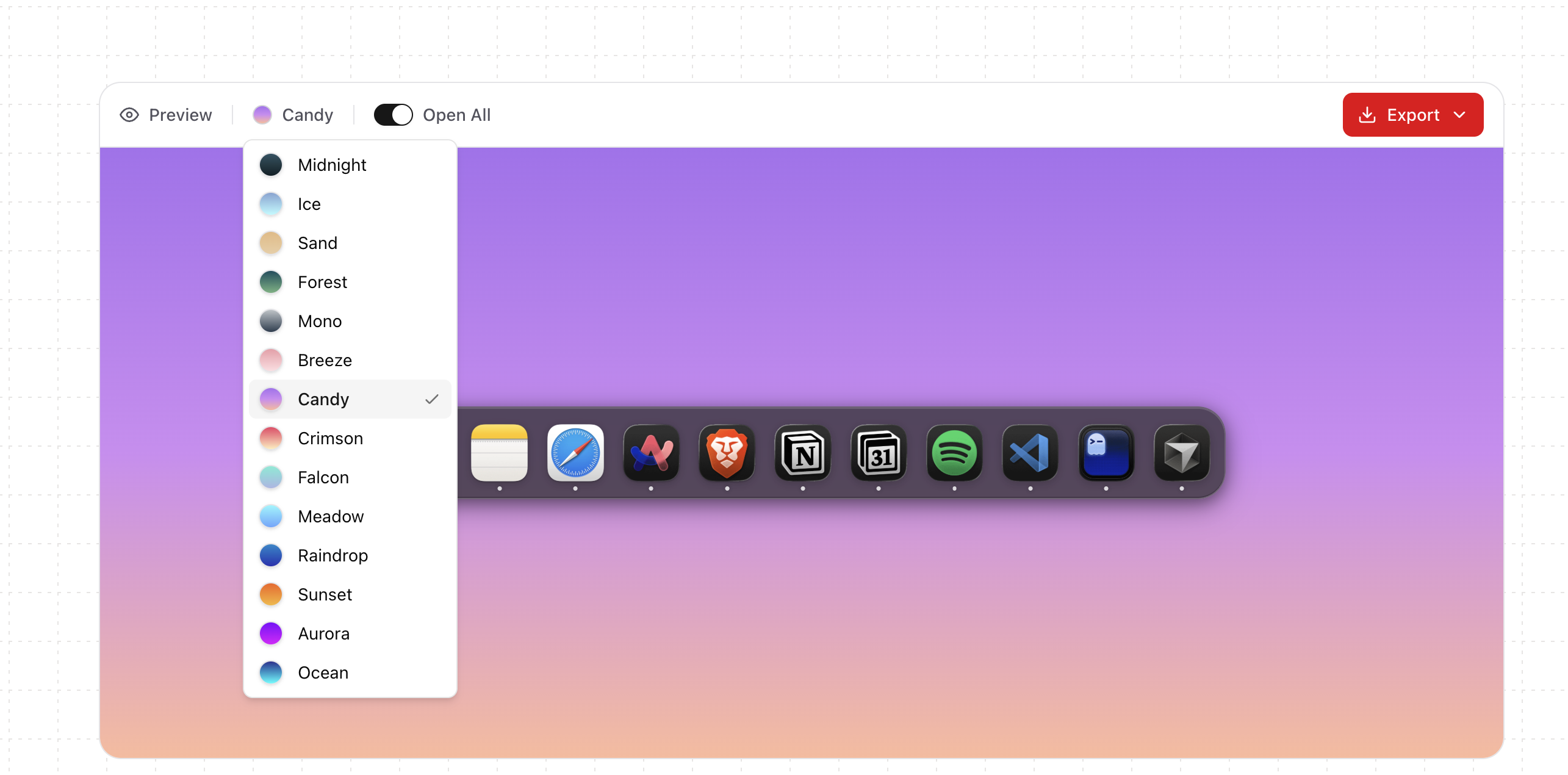Click the Ghostty terminal dock icon
Screen dimensions: 1568x775
[x=1105, y=453]
